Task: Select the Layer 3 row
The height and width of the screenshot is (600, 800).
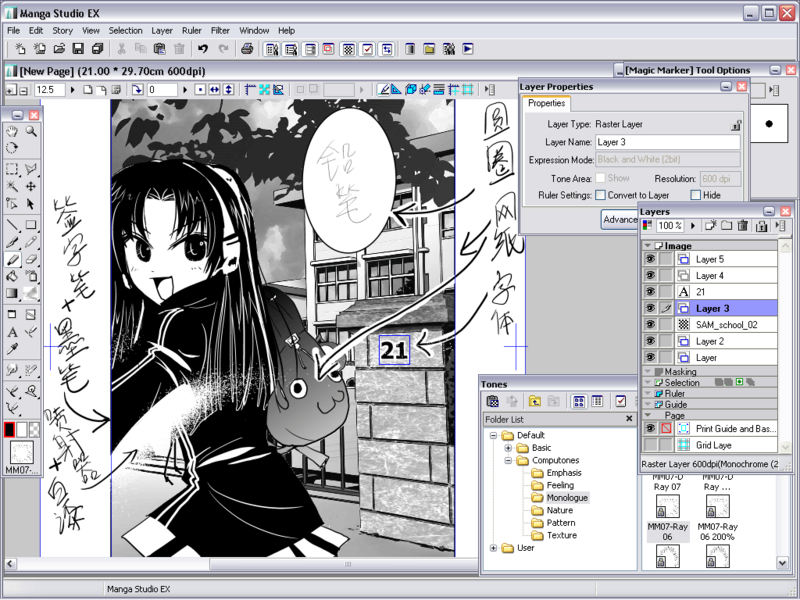Action: pos(710,308)
